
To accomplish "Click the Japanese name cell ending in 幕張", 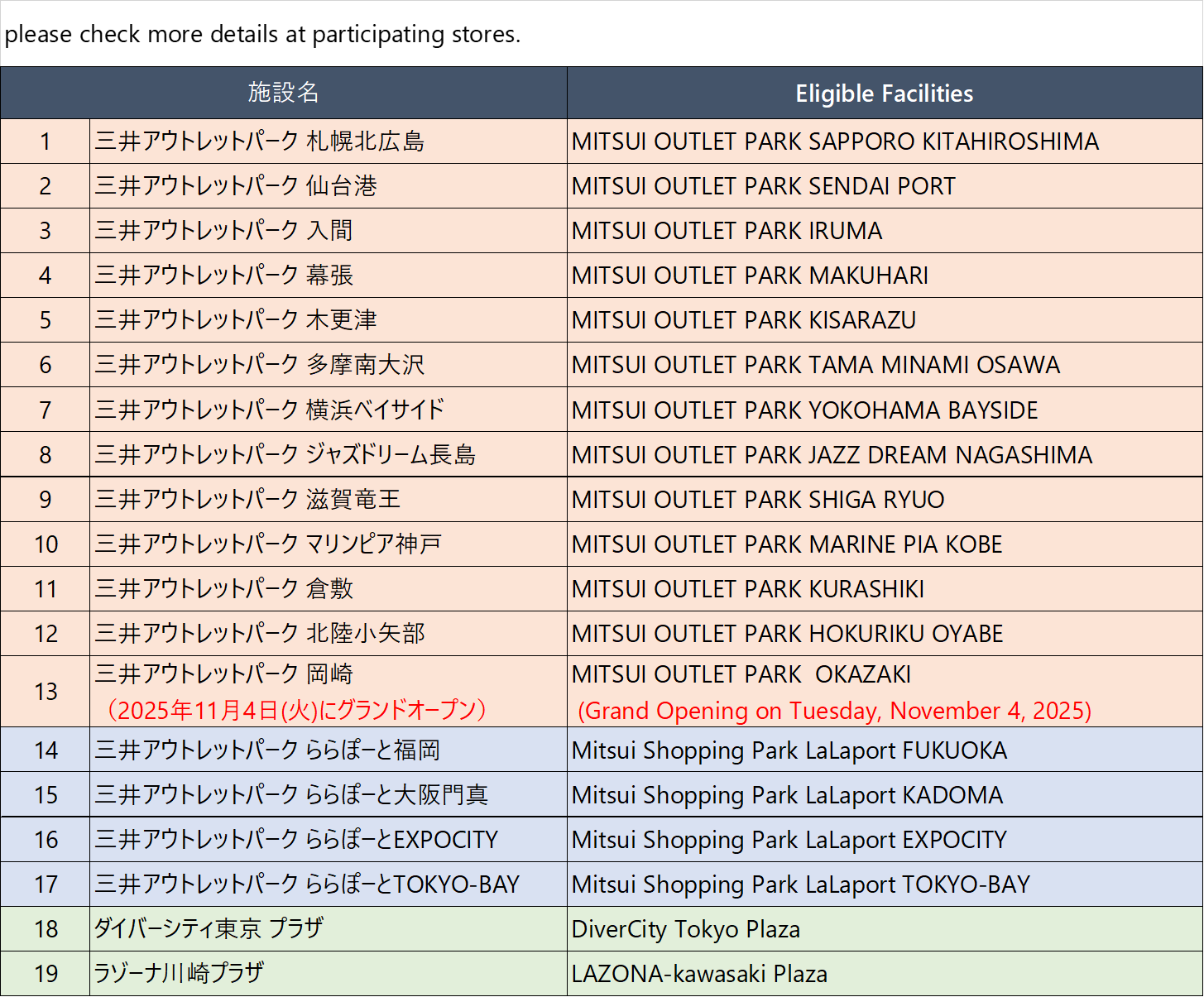I will tap(224, 276).
